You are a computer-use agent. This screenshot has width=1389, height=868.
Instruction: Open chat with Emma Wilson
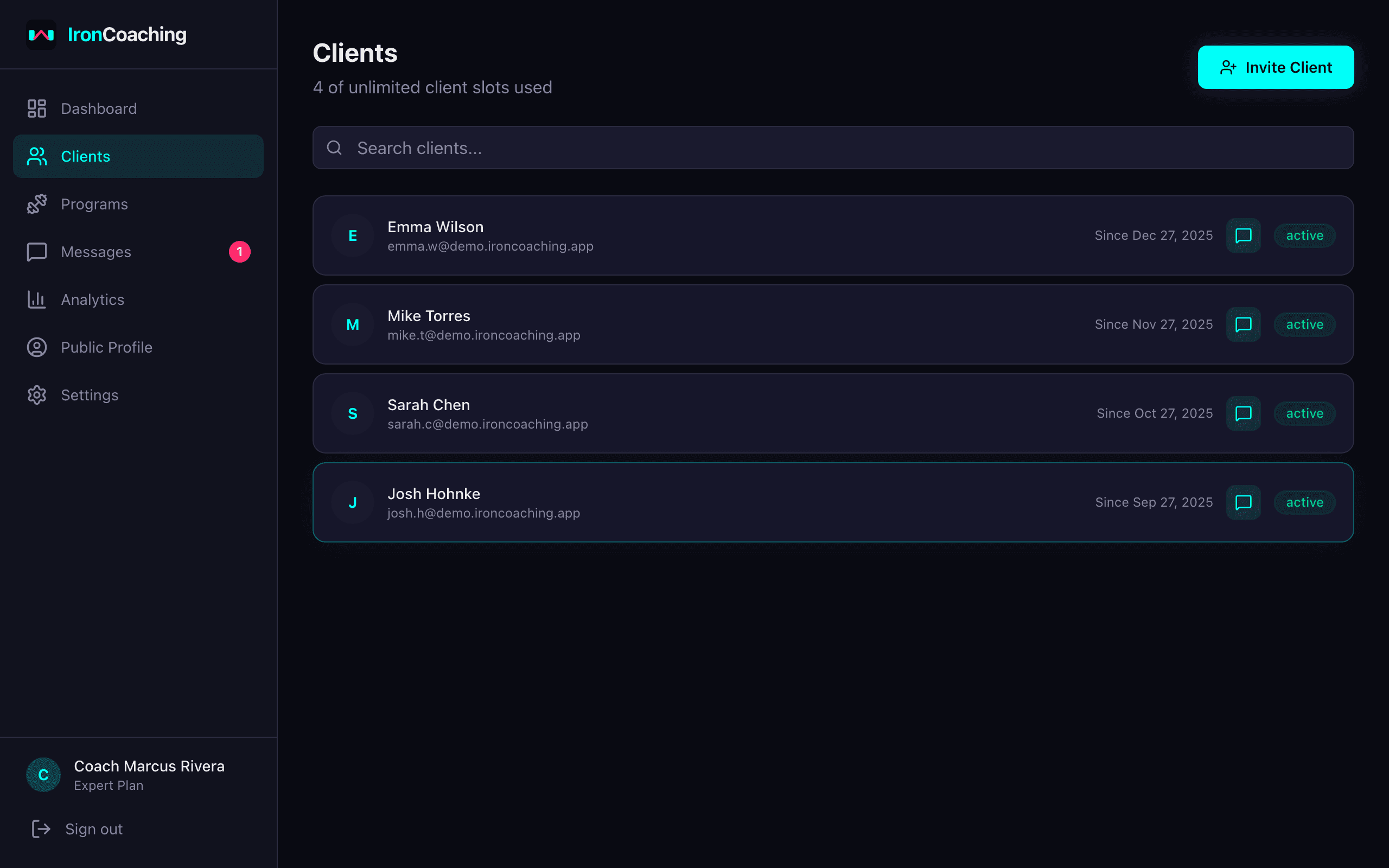pos(1243,235)
